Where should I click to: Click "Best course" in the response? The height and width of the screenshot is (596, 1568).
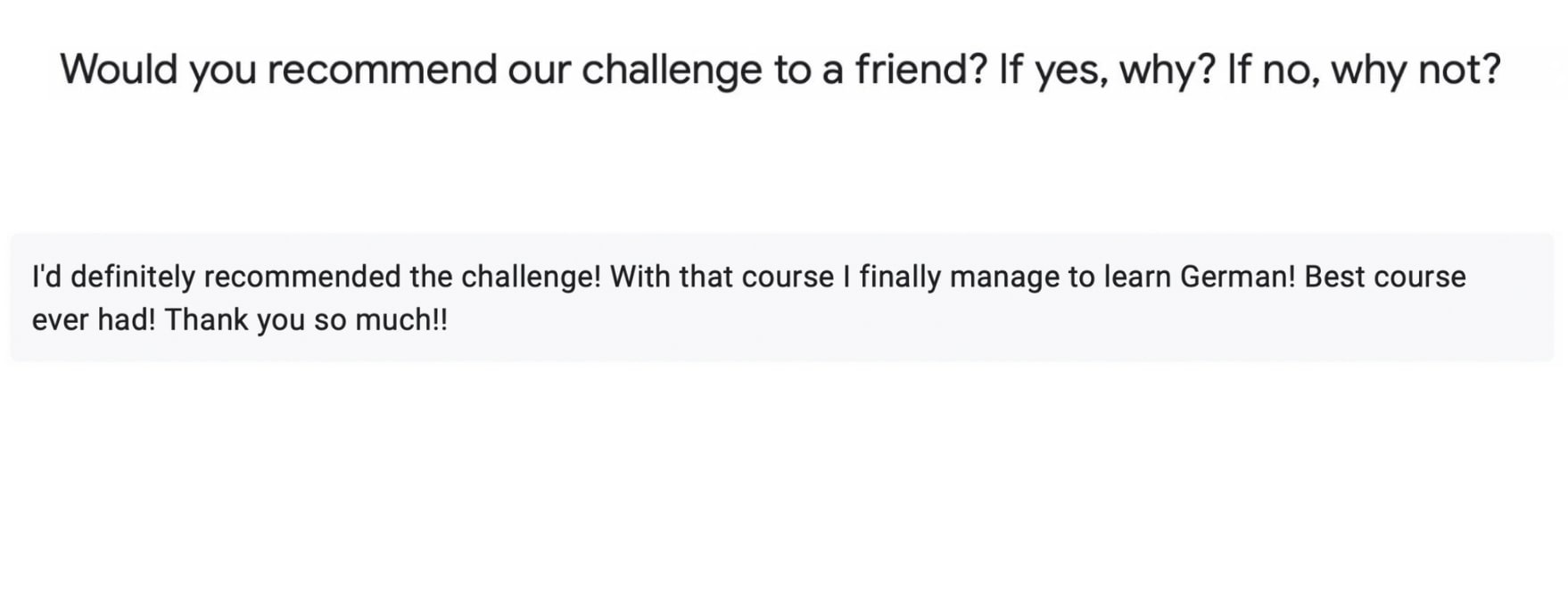click(1385, 277)
